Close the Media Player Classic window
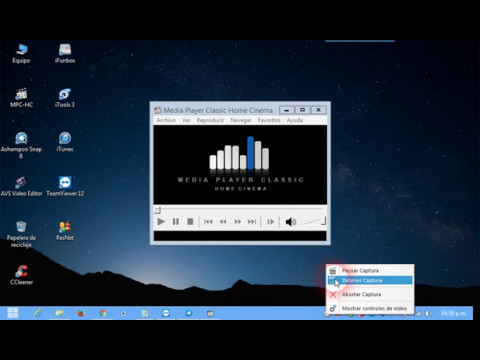Screen dimensions: 480x360 coord(318,110)
